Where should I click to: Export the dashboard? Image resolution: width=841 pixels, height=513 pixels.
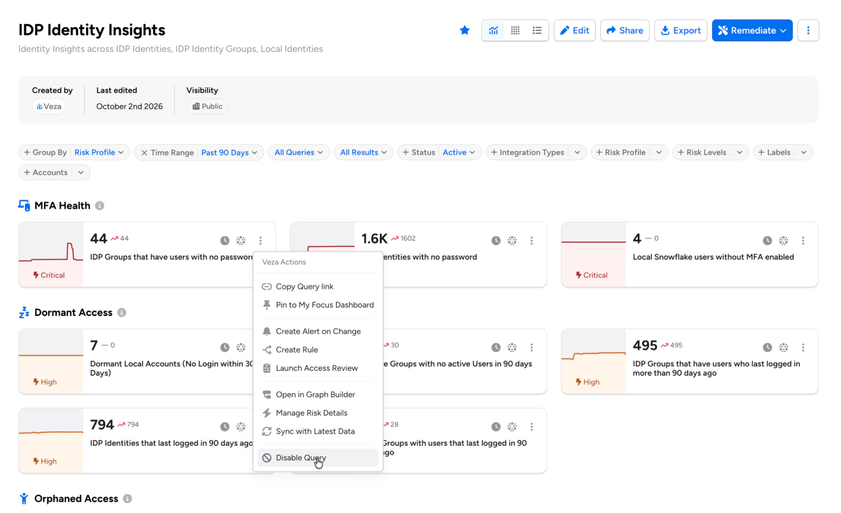(681, 31)
